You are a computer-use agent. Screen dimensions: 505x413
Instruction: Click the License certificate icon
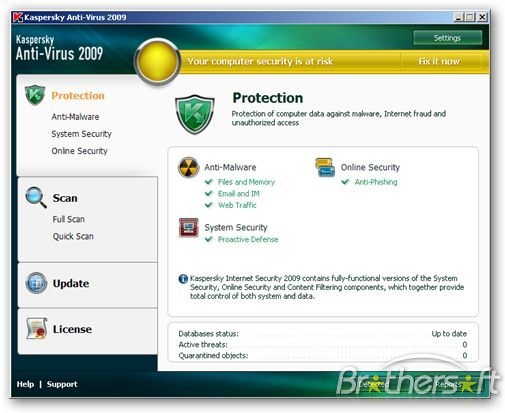click(x=37, y=329)
